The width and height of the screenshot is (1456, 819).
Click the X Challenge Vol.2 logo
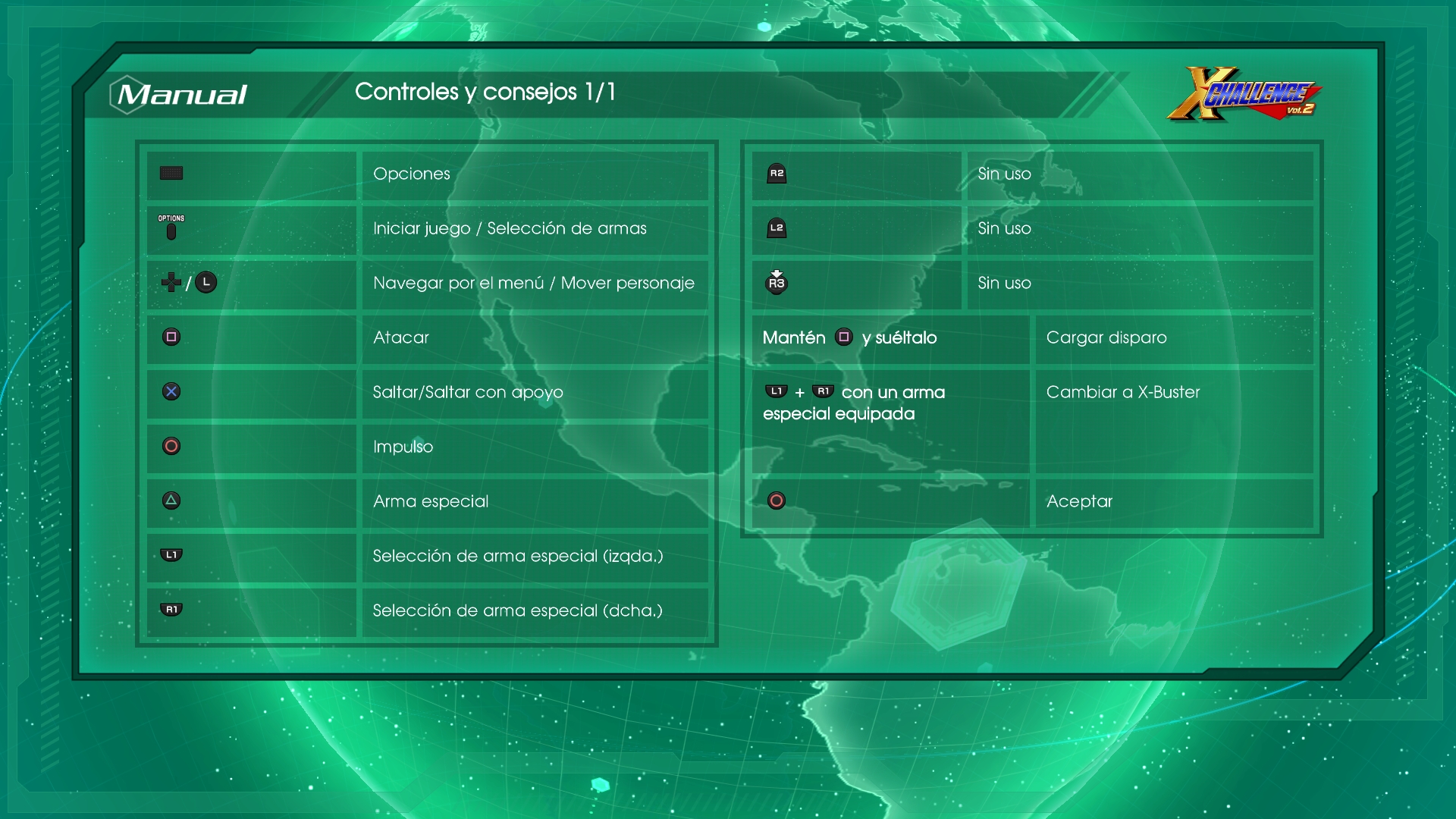tap(1244, 95)
